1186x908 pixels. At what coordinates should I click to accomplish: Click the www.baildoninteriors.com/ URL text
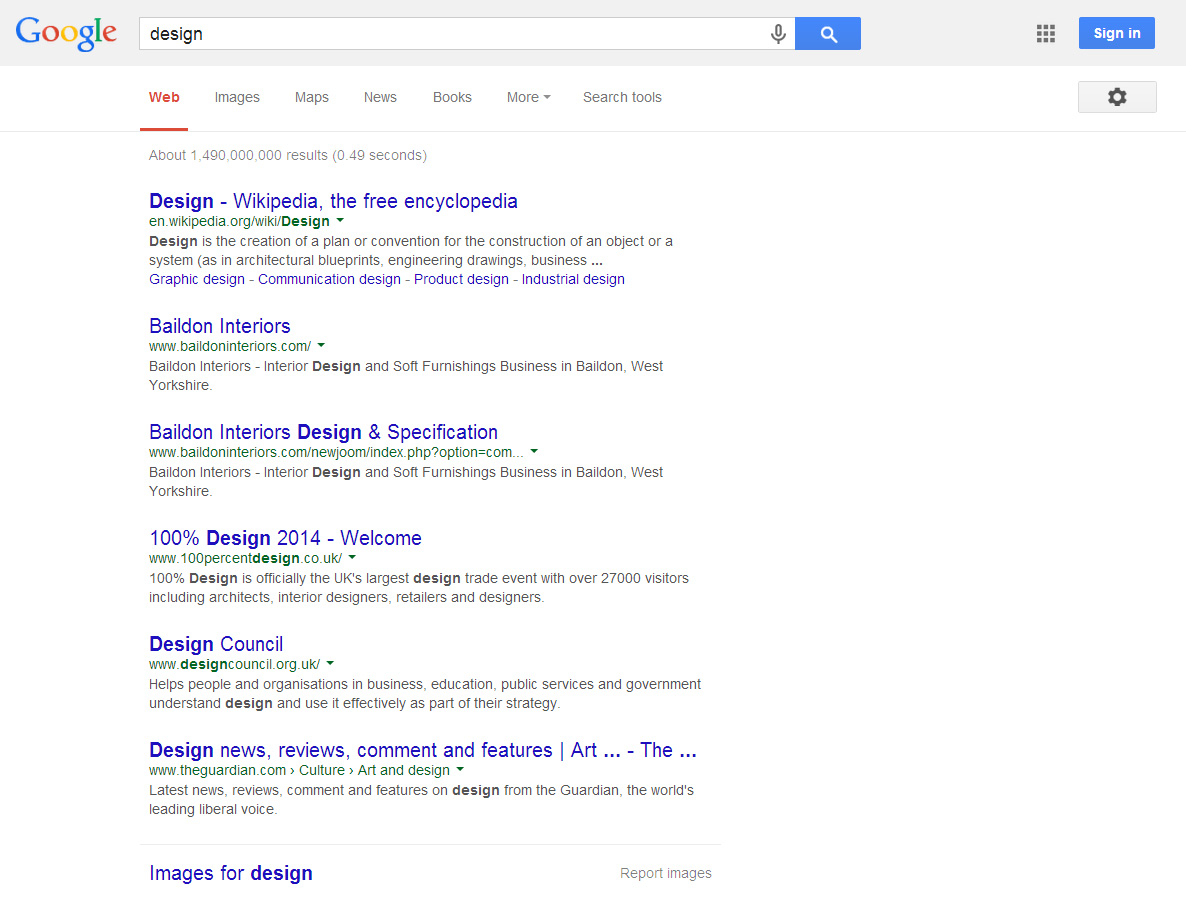(230, 346)
